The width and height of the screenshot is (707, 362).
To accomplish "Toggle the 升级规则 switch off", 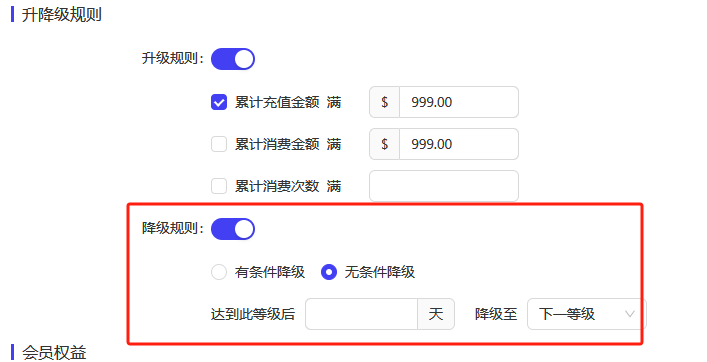I will click(233, 59).
